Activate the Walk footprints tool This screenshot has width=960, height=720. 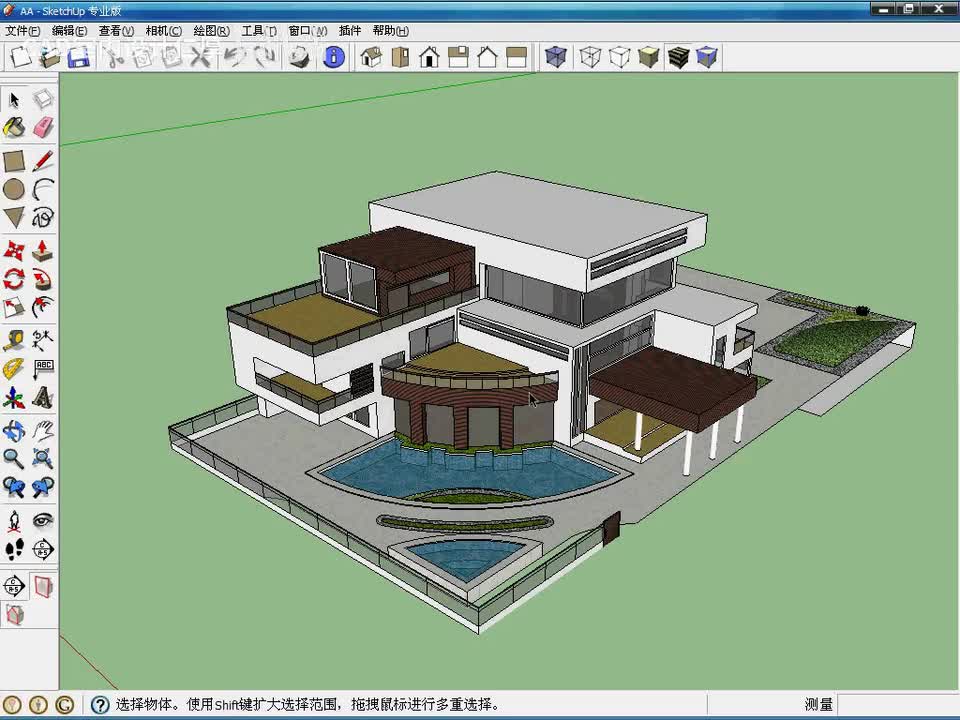click(x=14, y=549)
